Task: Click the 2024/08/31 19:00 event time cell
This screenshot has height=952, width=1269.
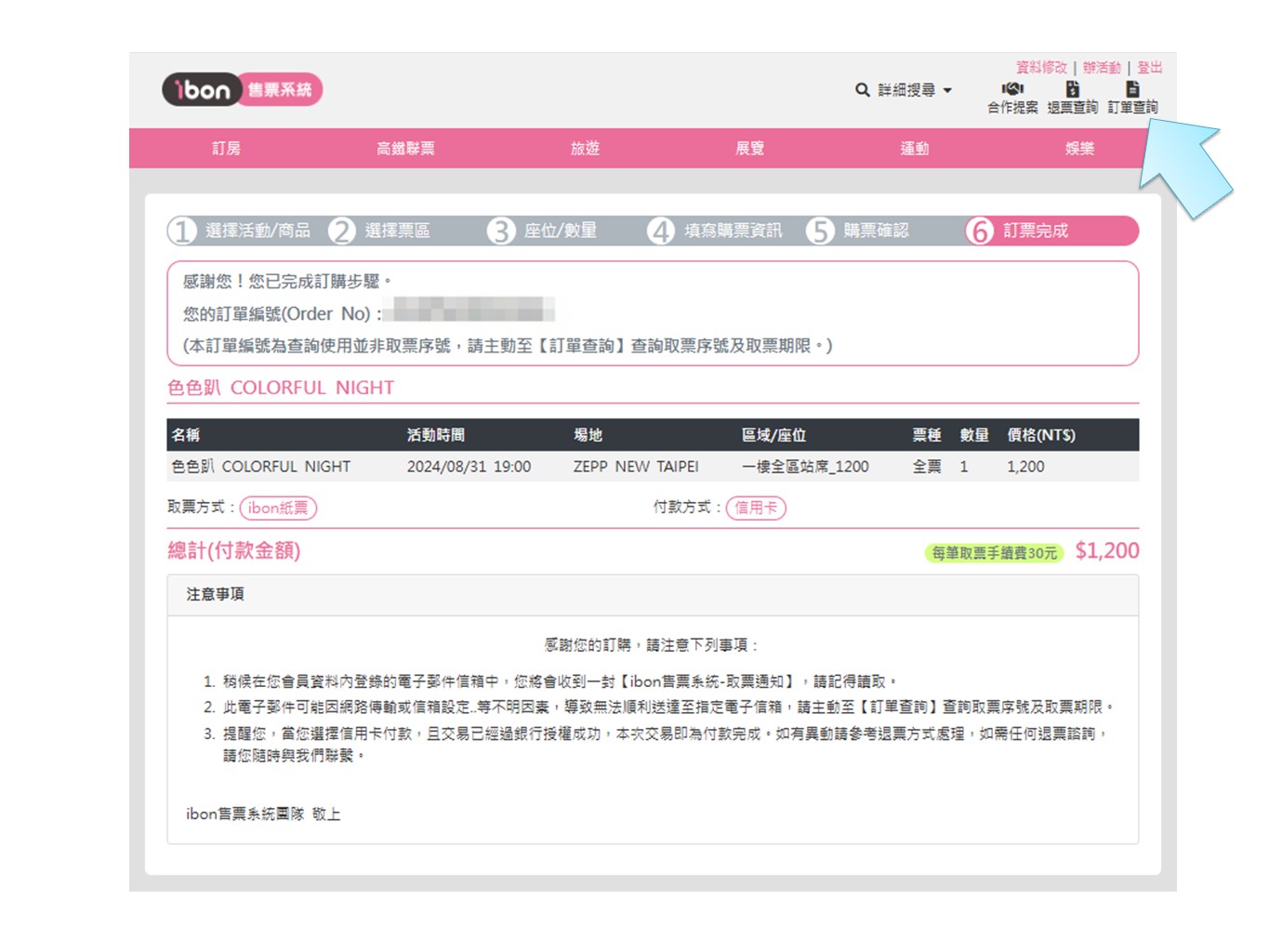Action: [x=469, y=467]
